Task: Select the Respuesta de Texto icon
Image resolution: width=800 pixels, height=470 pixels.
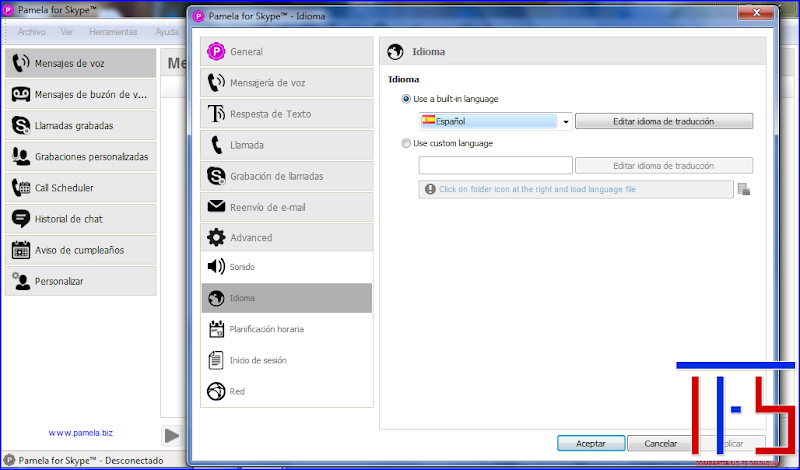Action: [x=216, y=114]
